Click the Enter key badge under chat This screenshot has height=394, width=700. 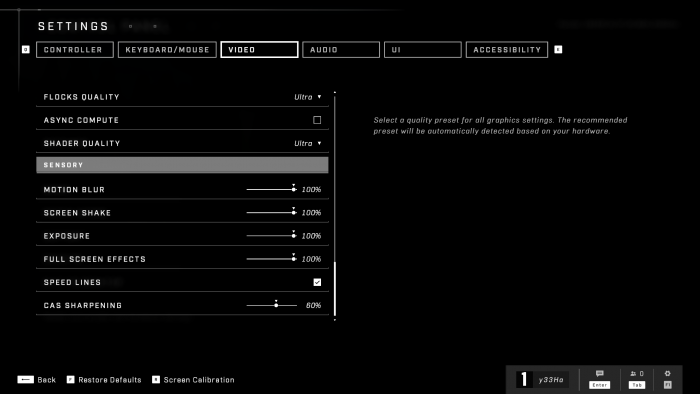pos(600,385)
